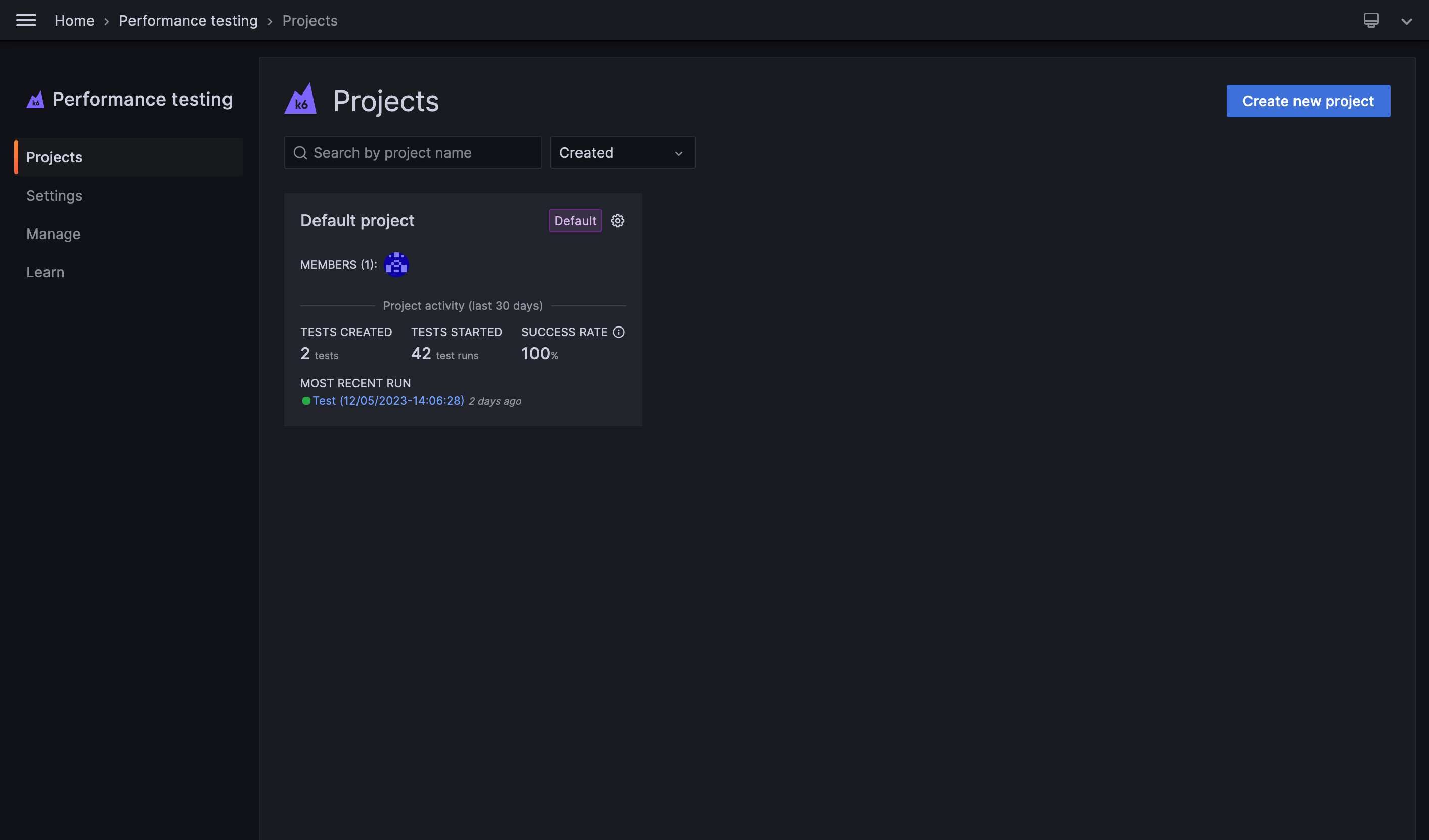Open the hamburger navigation menu

(26, 20)
